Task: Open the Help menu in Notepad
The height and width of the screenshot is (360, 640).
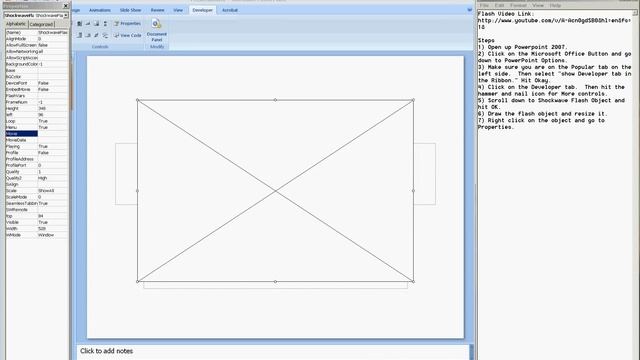Action: (555, 5)
